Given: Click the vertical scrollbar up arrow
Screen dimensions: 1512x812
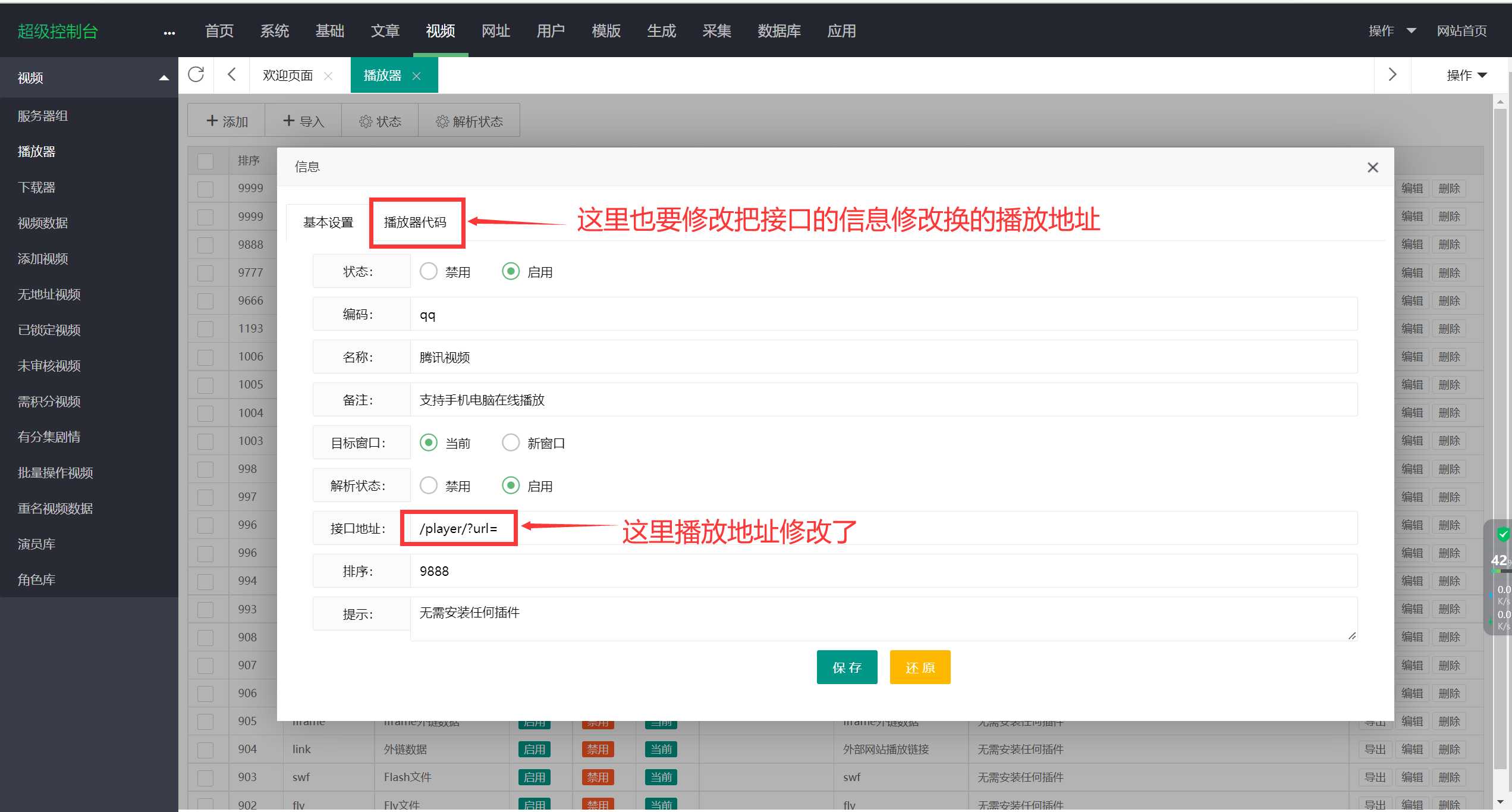Looking at the screenshot, I should 1500,102.
